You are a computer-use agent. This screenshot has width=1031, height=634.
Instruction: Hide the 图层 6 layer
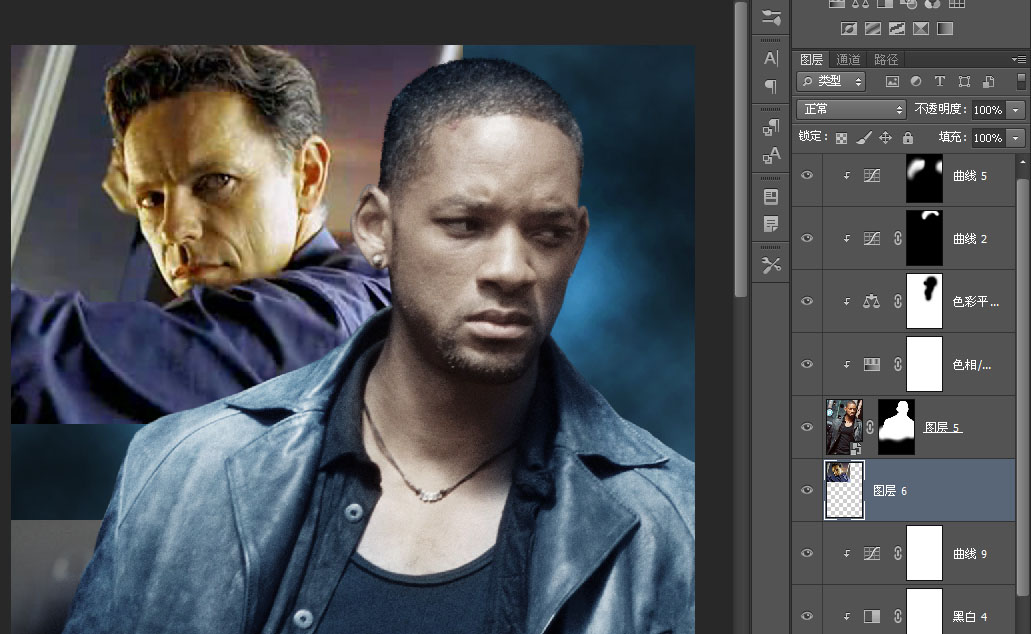point(807,491)
